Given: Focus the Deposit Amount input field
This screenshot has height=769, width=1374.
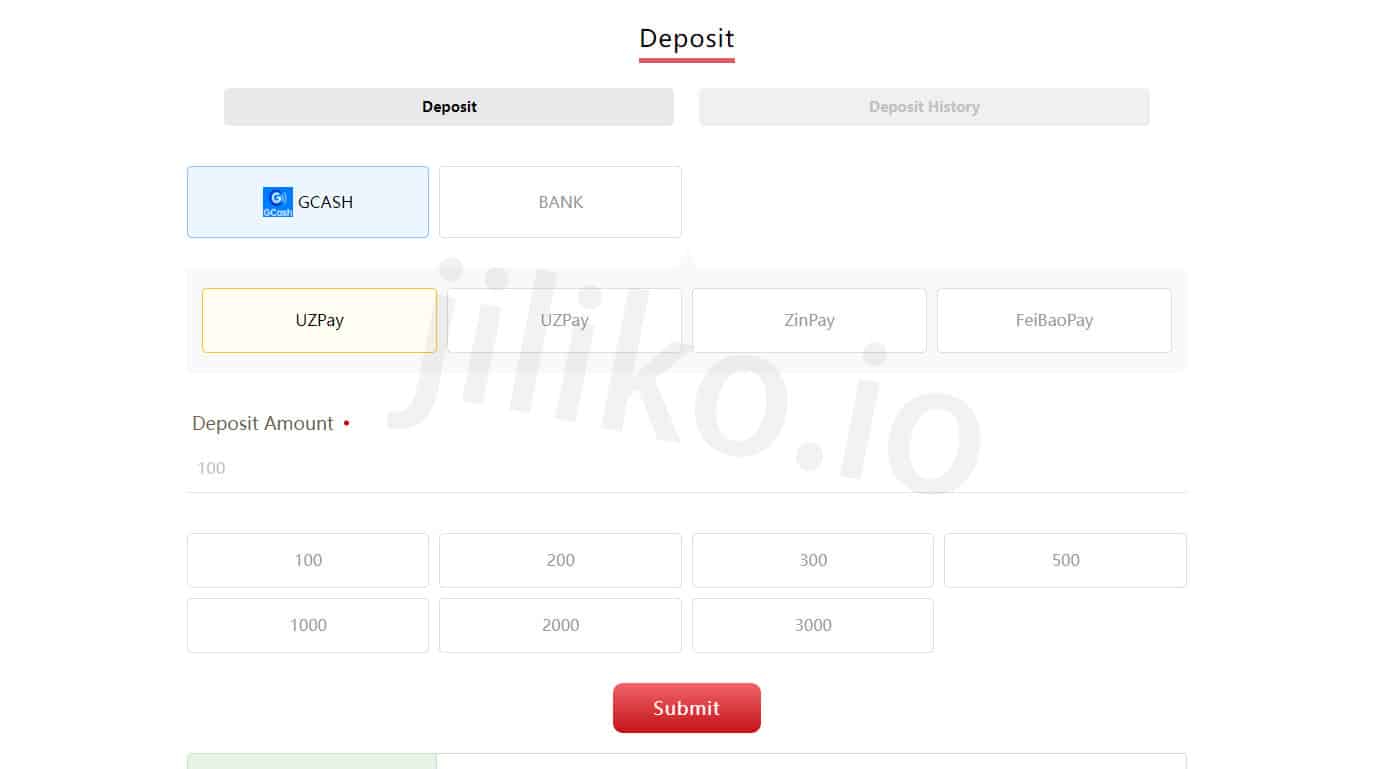Looking at the screenshot, I should (687, 468).
